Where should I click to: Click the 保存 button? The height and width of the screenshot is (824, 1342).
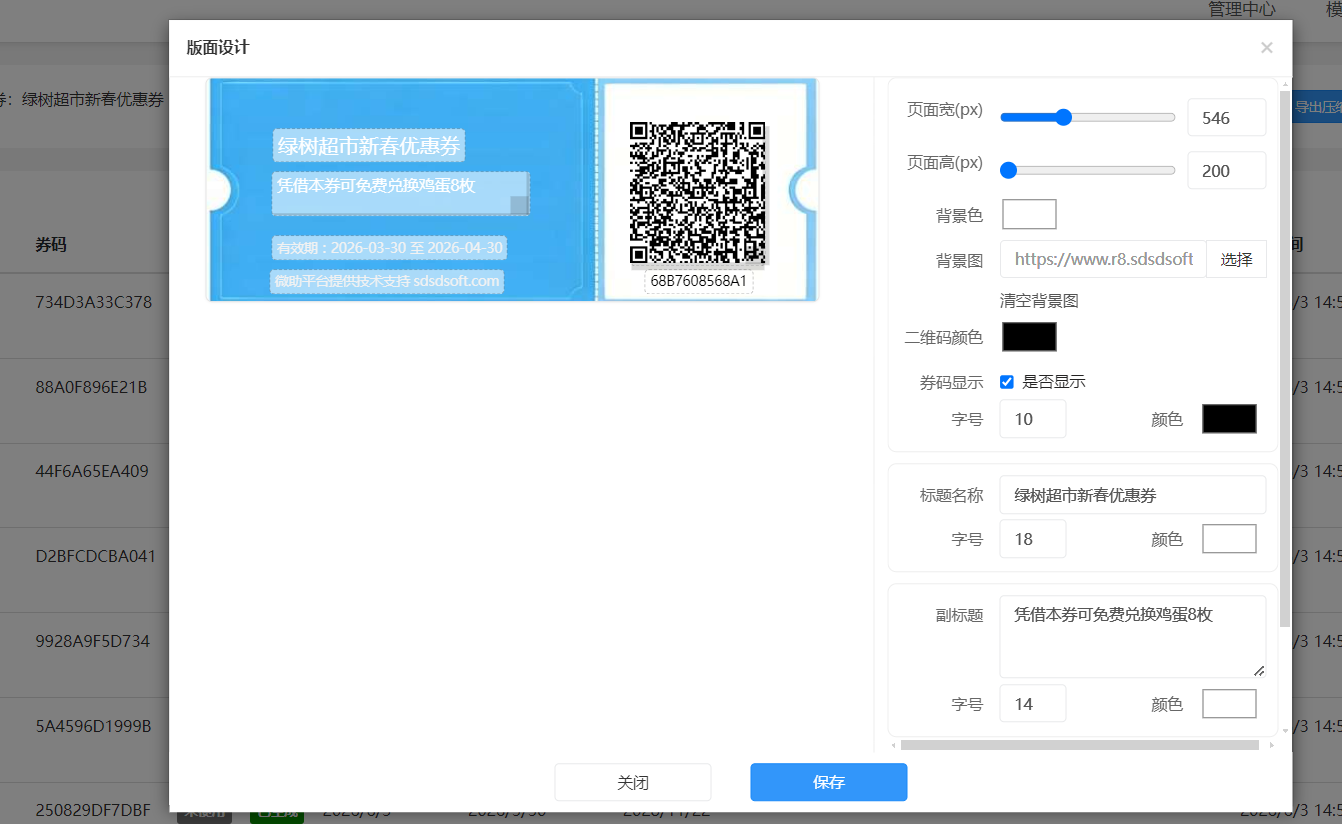(829, 782)
